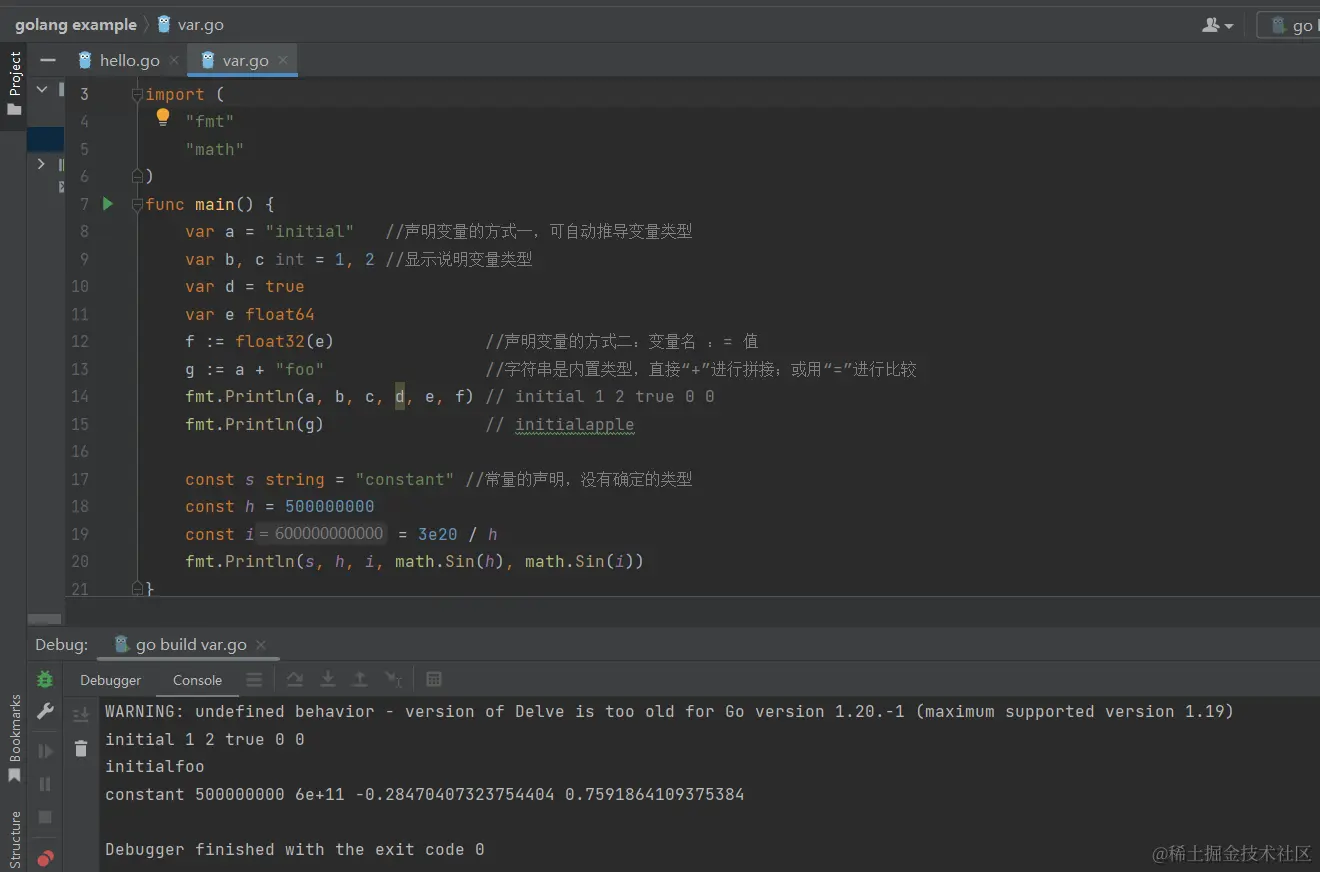This screenshot has height=872, width=1320.
Task: Click the "constant" string literal on line 17
Action: point(404,479)
